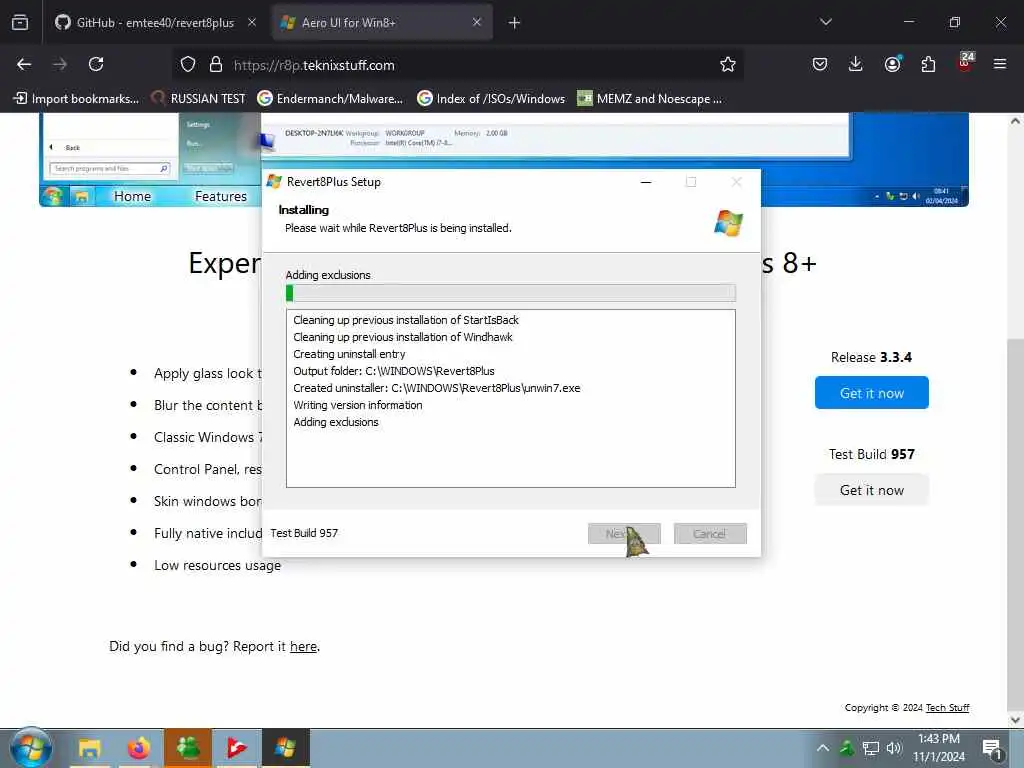Viewport: 1024px width, 768px height.
Task: Go back to previous page
Action: click(24, 64)
